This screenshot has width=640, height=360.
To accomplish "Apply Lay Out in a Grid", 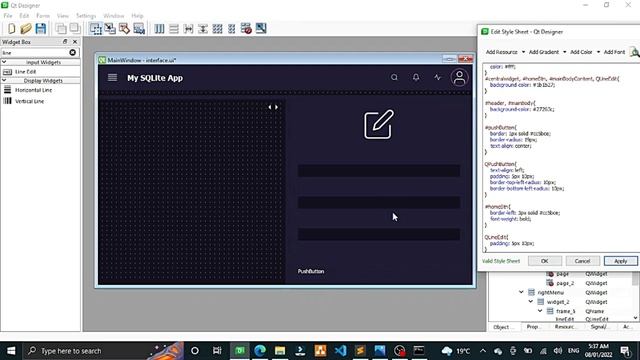I will click(x=218, y=29).
